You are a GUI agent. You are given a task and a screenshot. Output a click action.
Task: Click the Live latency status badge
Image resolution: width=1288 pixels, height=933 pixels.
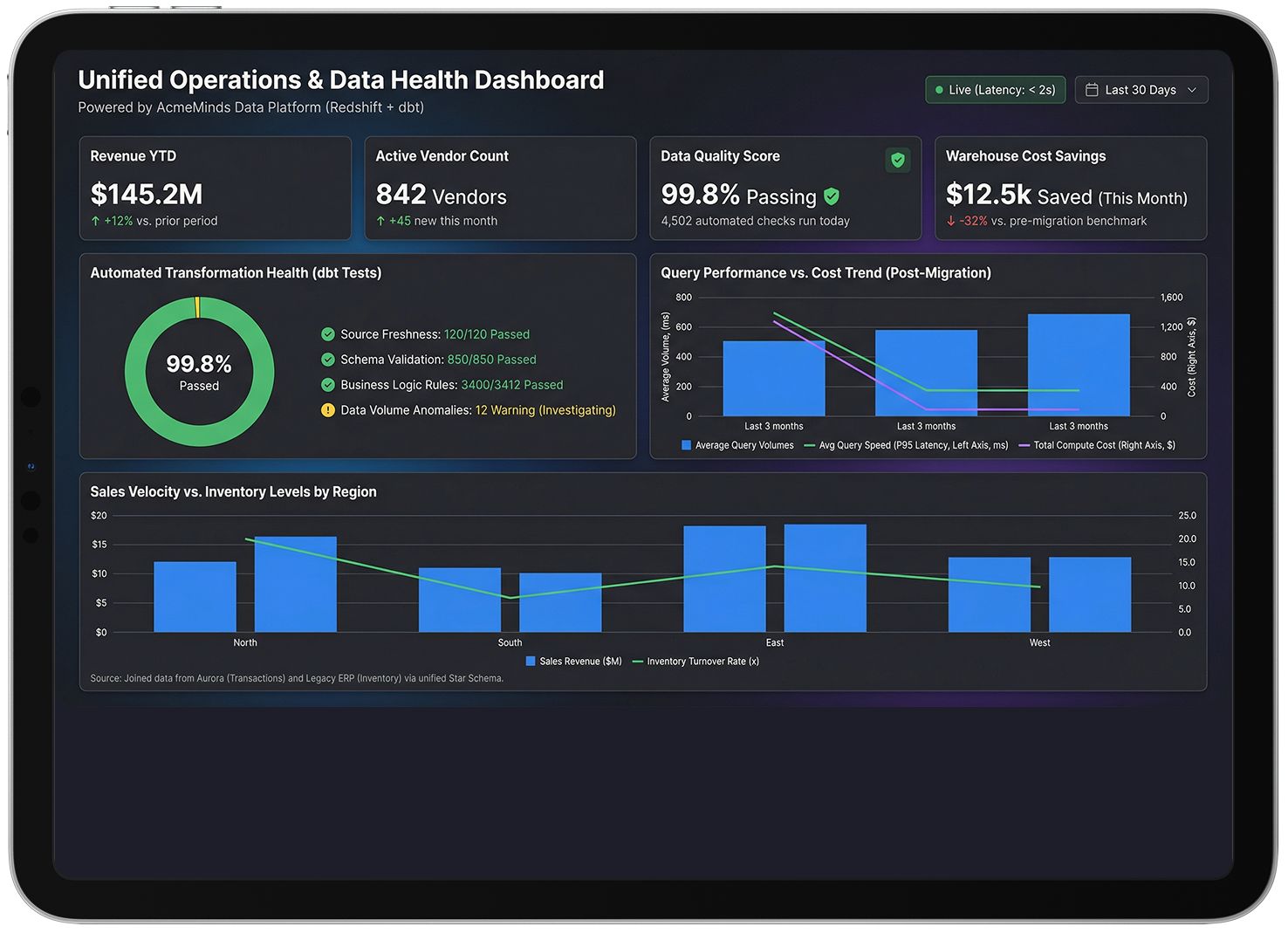click(995, 90)
